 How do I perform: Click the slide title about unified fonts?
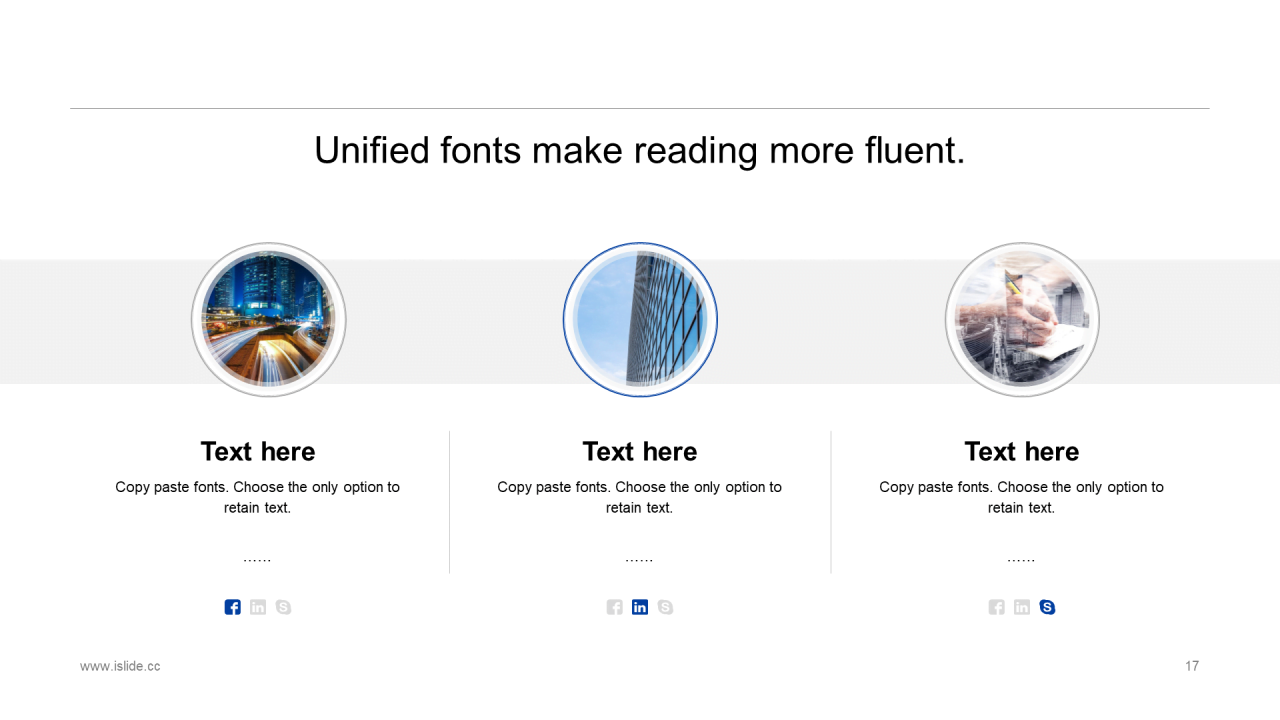pyautogui.click(x=640, y=150)
